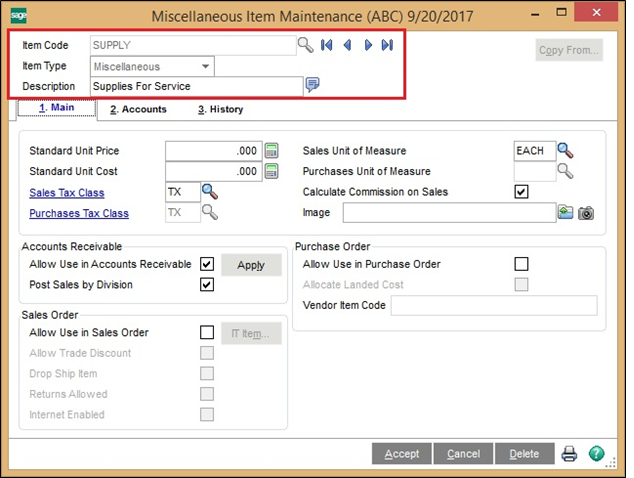The width and height of the screenshot is (634, 478).
Task: Click the Sales Unit of Measure field
Action: (x=535, y=151)
